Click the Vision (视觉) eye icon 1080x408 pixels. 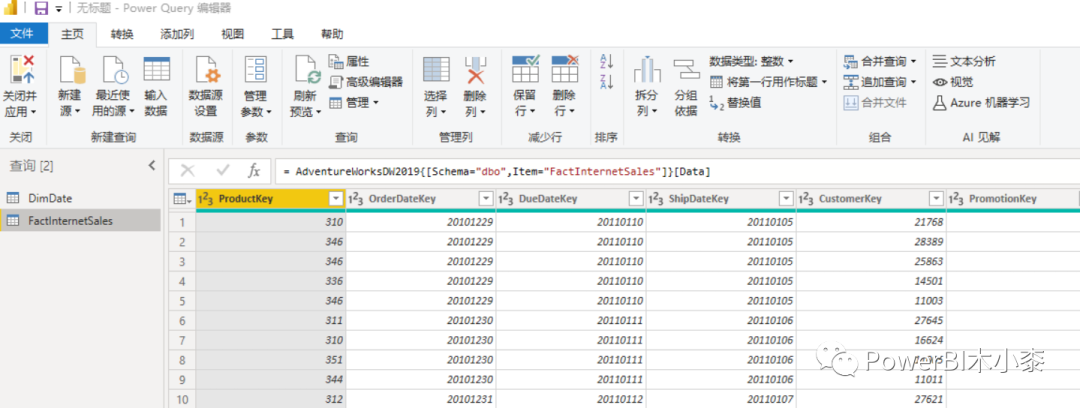coord(939,82)
